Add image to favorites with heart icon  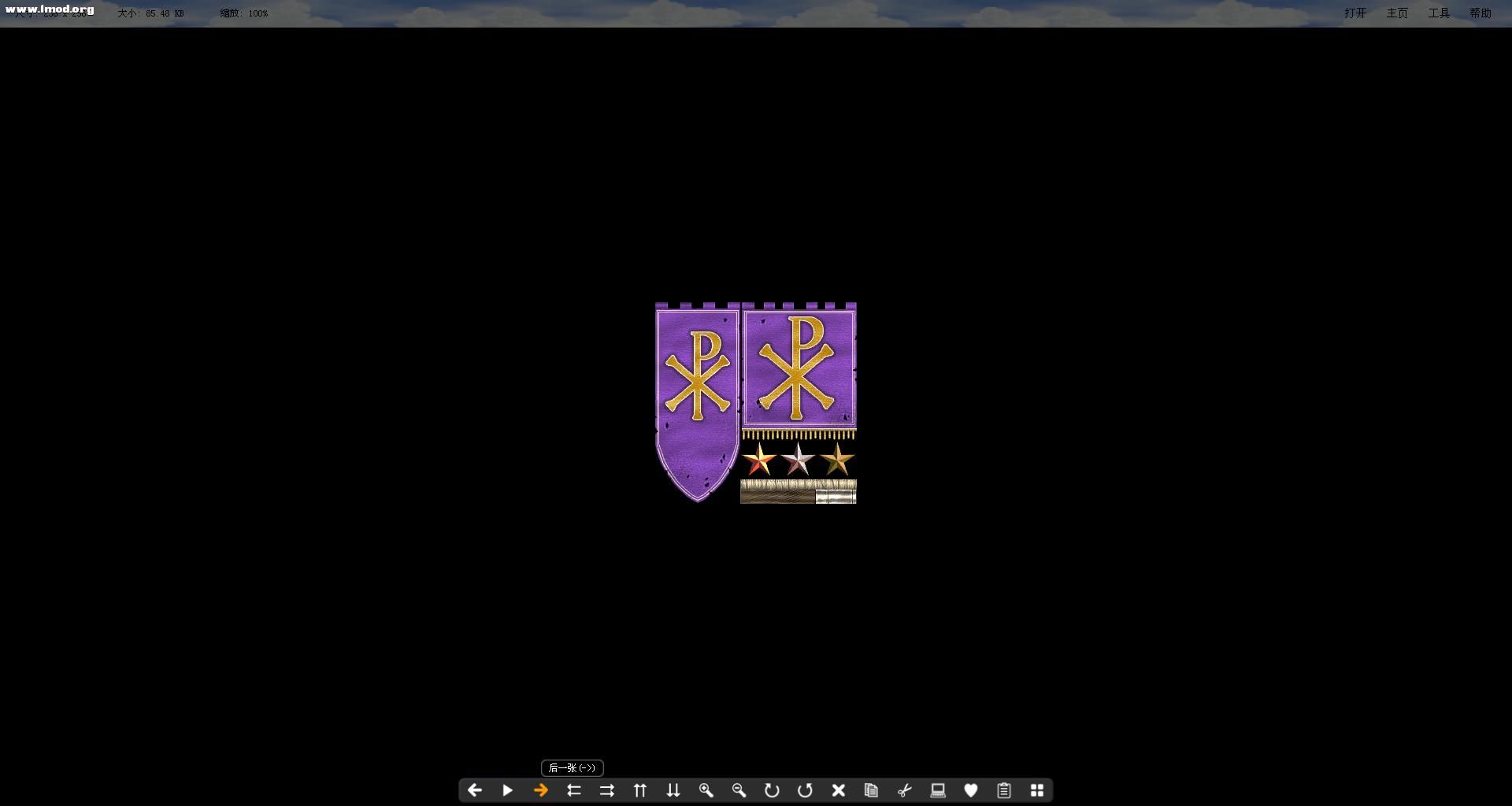point(971,790)
